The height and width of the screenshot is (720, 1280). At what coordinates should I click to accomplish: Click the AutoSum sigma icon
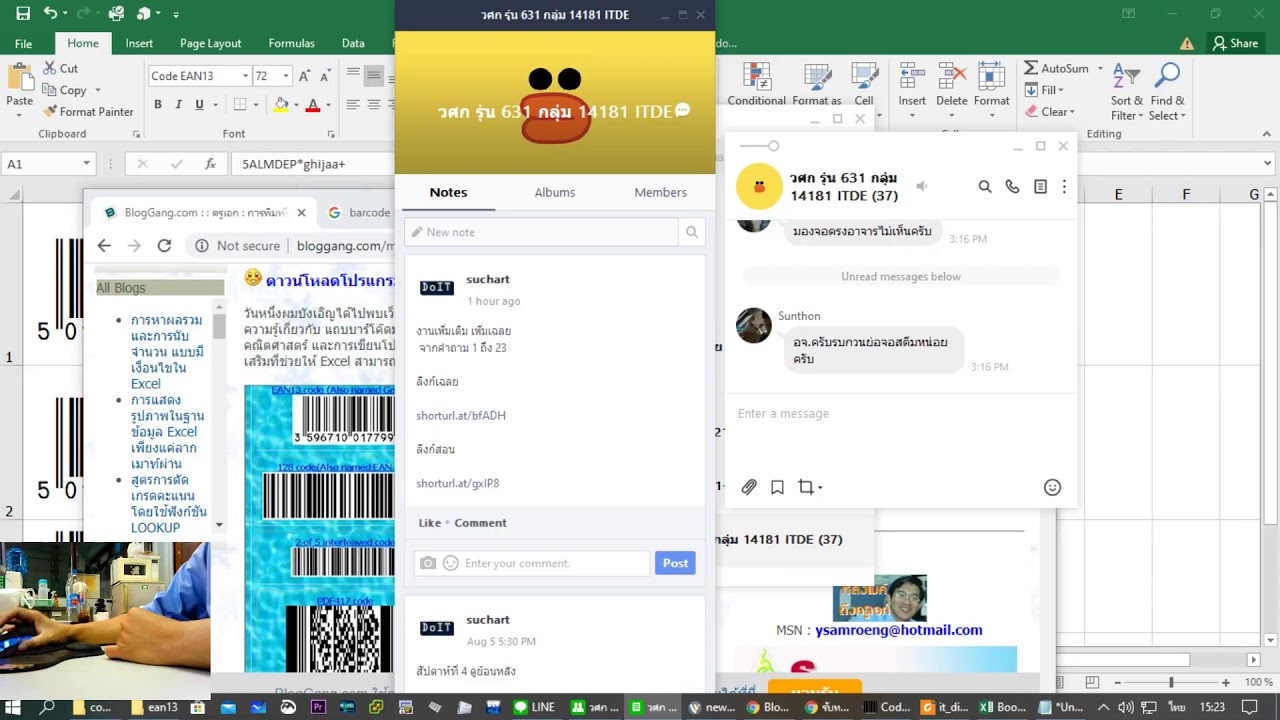(x=1031, y=68)
